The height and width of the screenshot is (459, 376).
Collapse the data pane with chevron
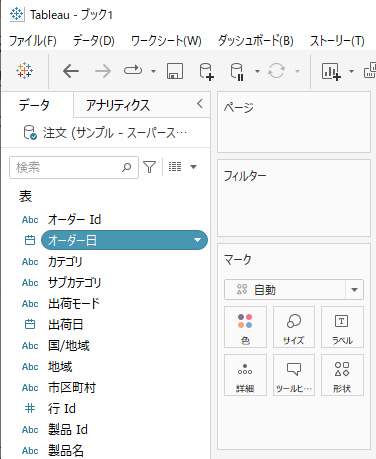200,104
